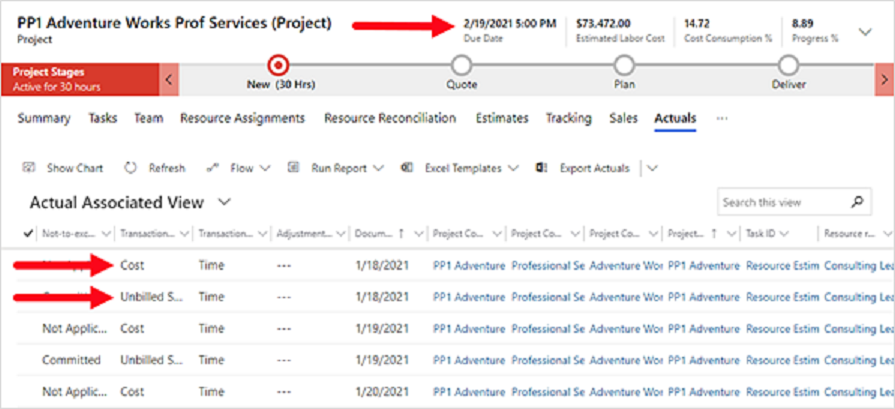The width and height of the screenshot is (895, 409).
Task: Open Consulting Le link in first 1/19/2021 row
Action: click(858, 329)
